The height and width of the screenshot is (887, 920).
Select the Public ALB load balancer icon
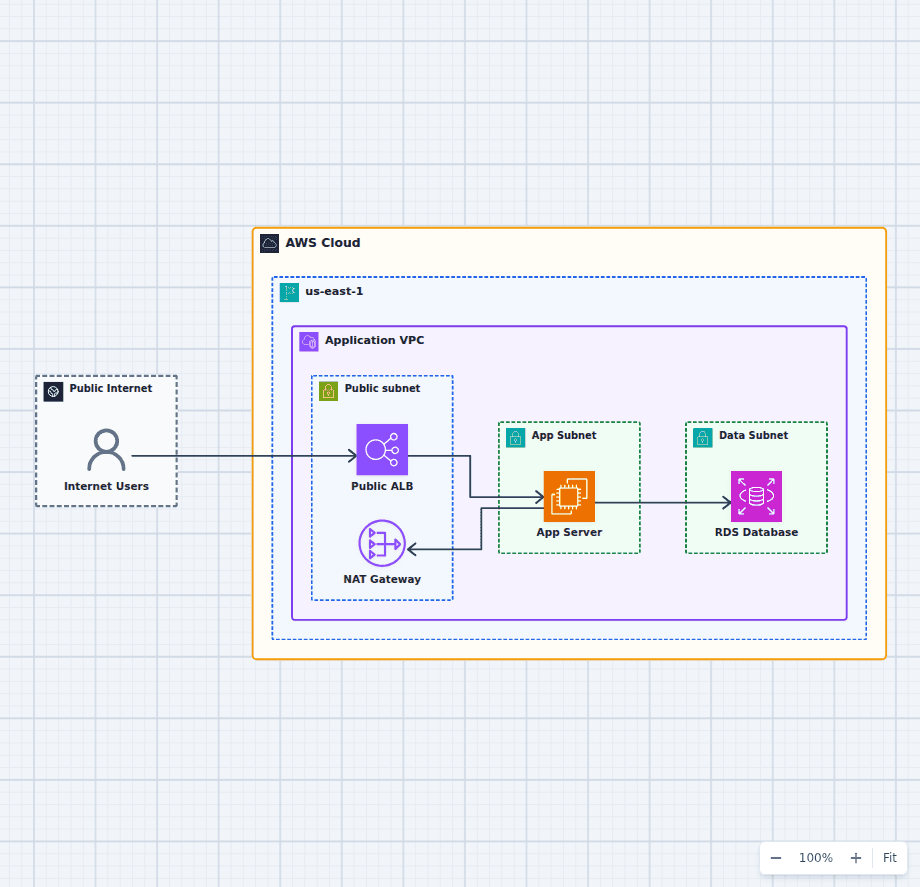382,449
